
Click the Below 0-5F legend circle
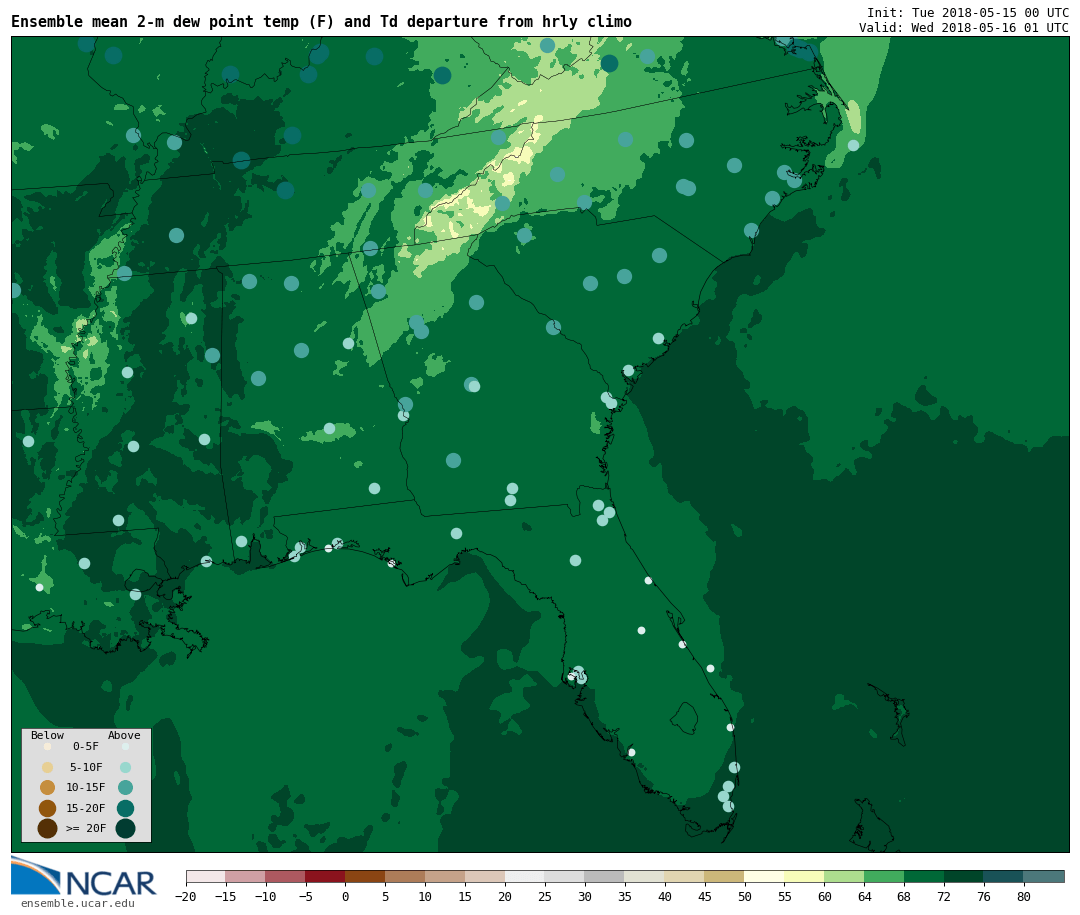pos(47,747)
